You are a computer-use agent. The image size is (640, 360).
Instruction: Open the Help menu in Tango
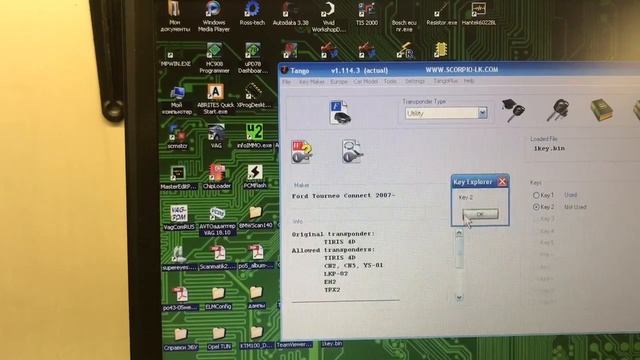click(x=469, y=81)
